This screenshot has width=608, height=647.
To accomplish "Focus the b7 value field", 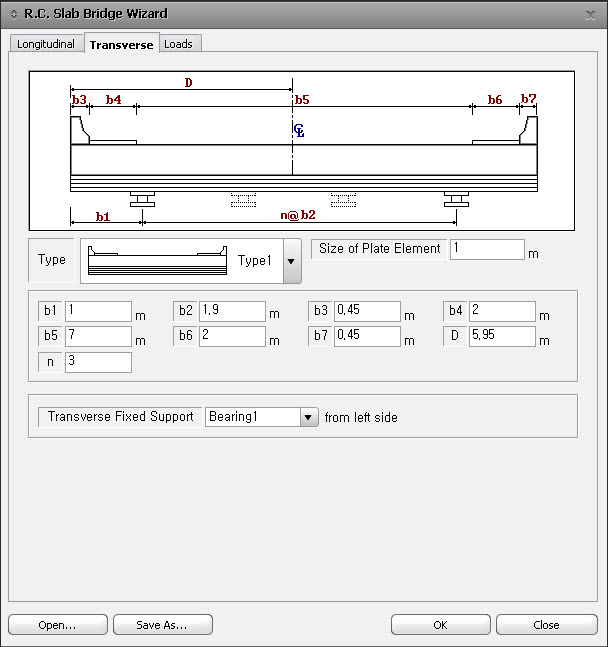I will pyautogui.click(x=367, y=337).
